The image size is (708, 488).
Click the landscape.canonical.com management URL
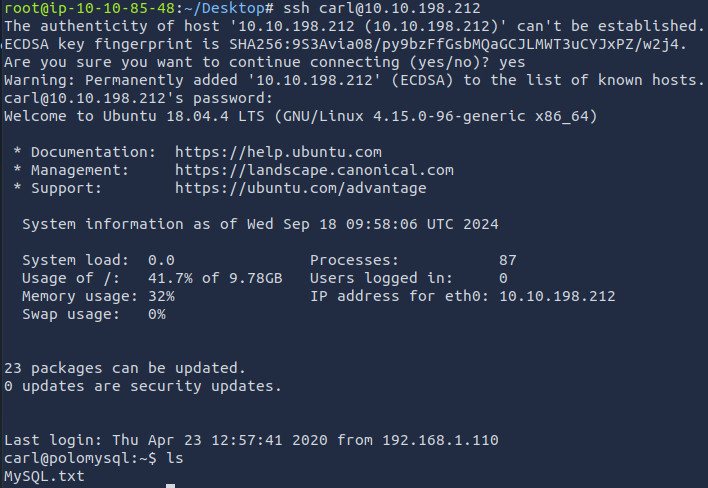[313, 170]
